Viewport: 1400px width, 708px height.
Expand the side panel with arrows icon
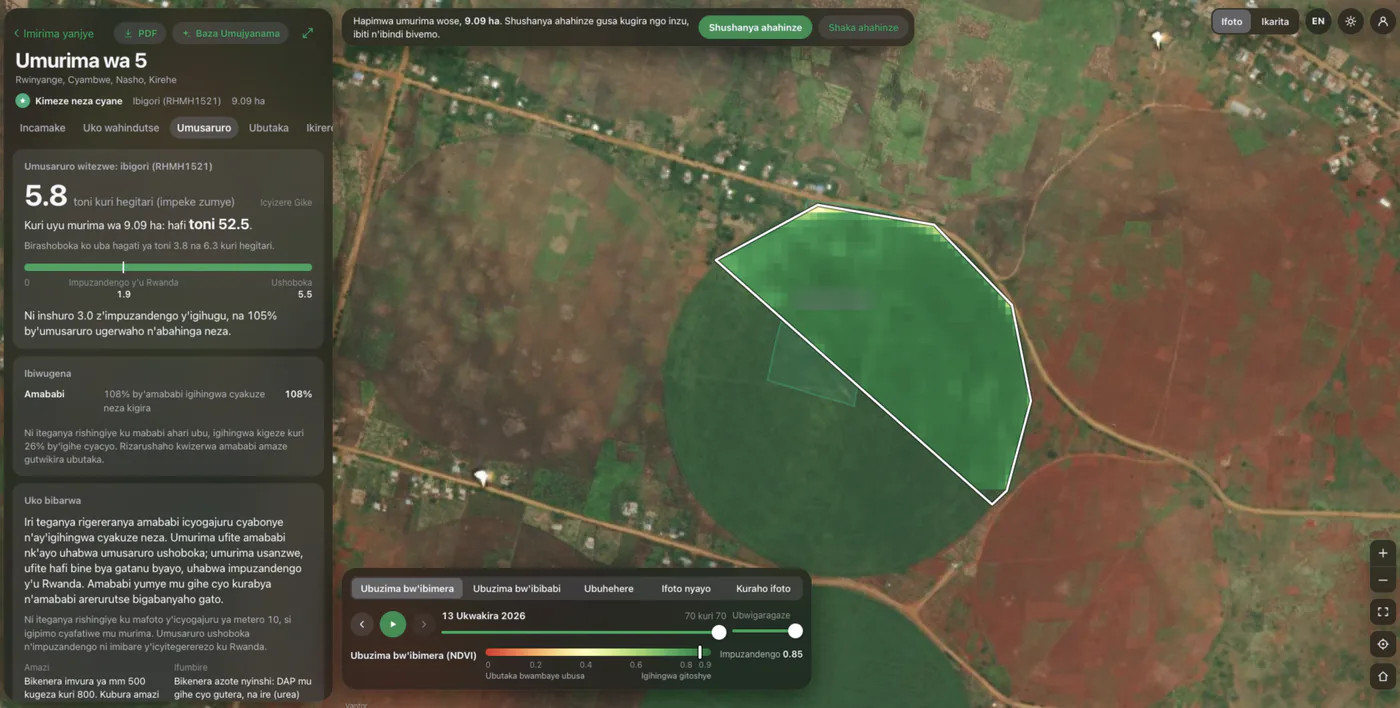(x=308, y=33)
